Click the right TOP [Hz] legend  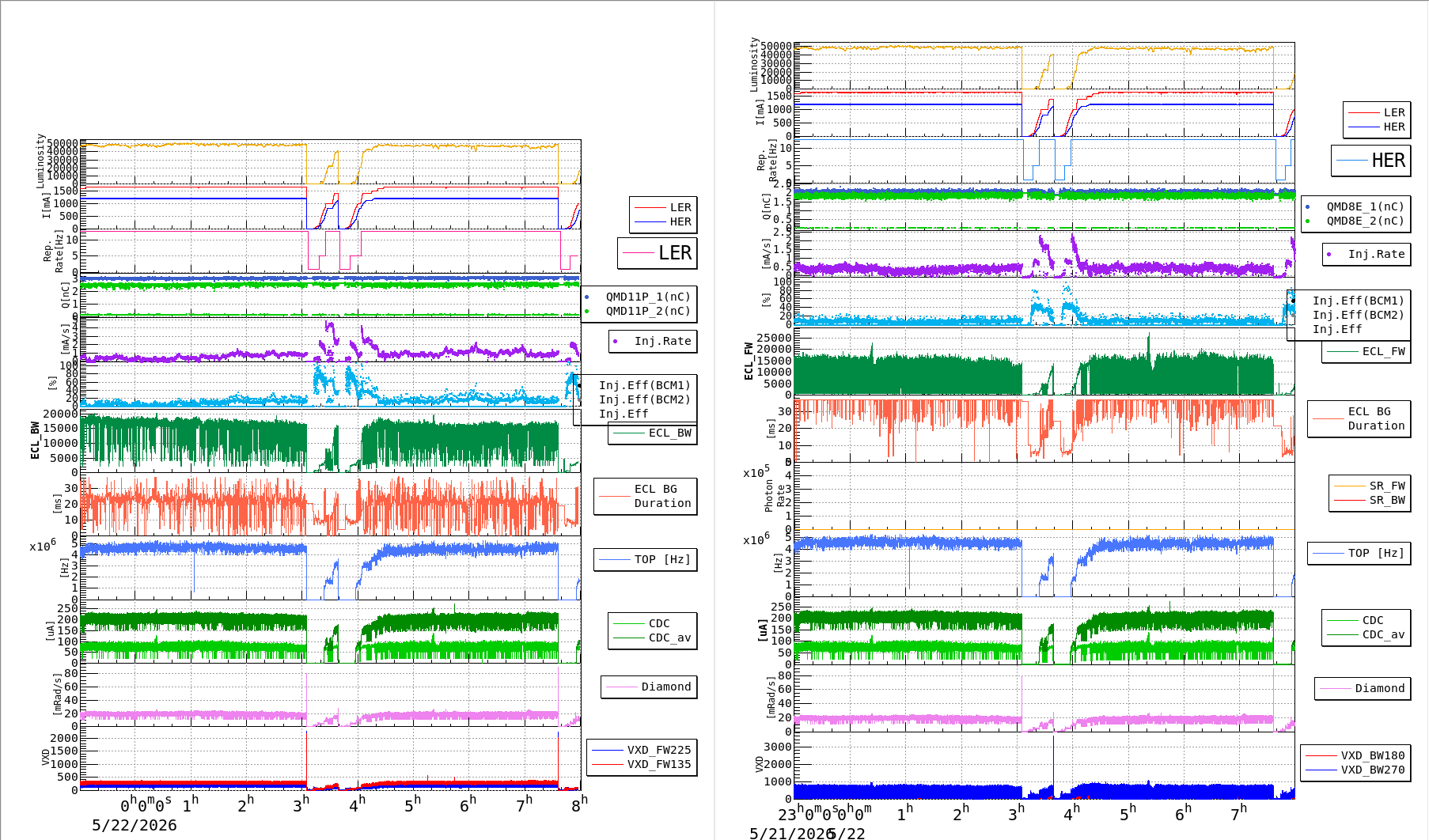[1359, 553]
